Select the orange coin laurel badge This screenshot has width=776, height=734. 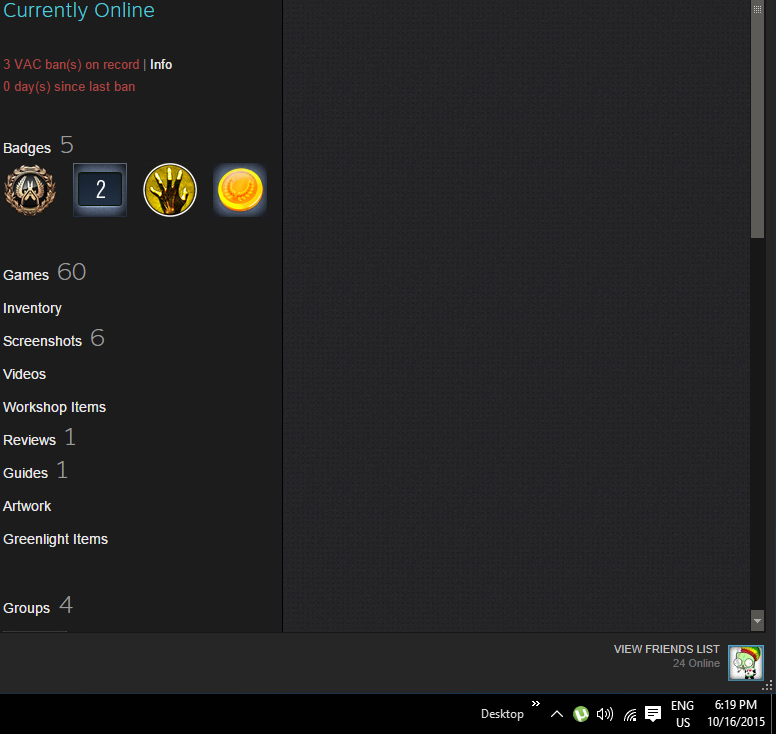coord(240,190)
